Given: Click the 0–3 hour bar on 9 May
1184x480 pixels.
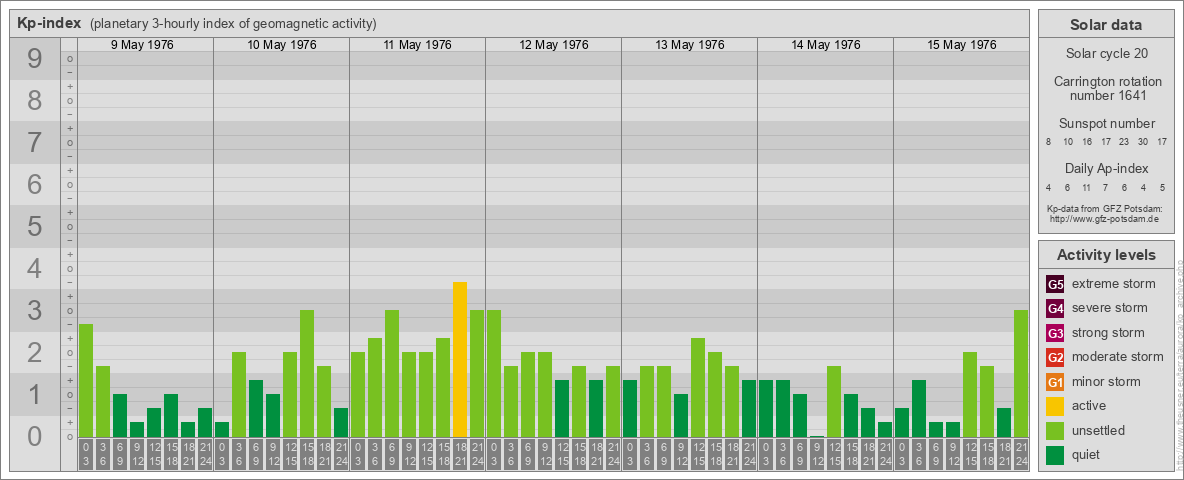Looking at the screenshot, I should point(86,380).
